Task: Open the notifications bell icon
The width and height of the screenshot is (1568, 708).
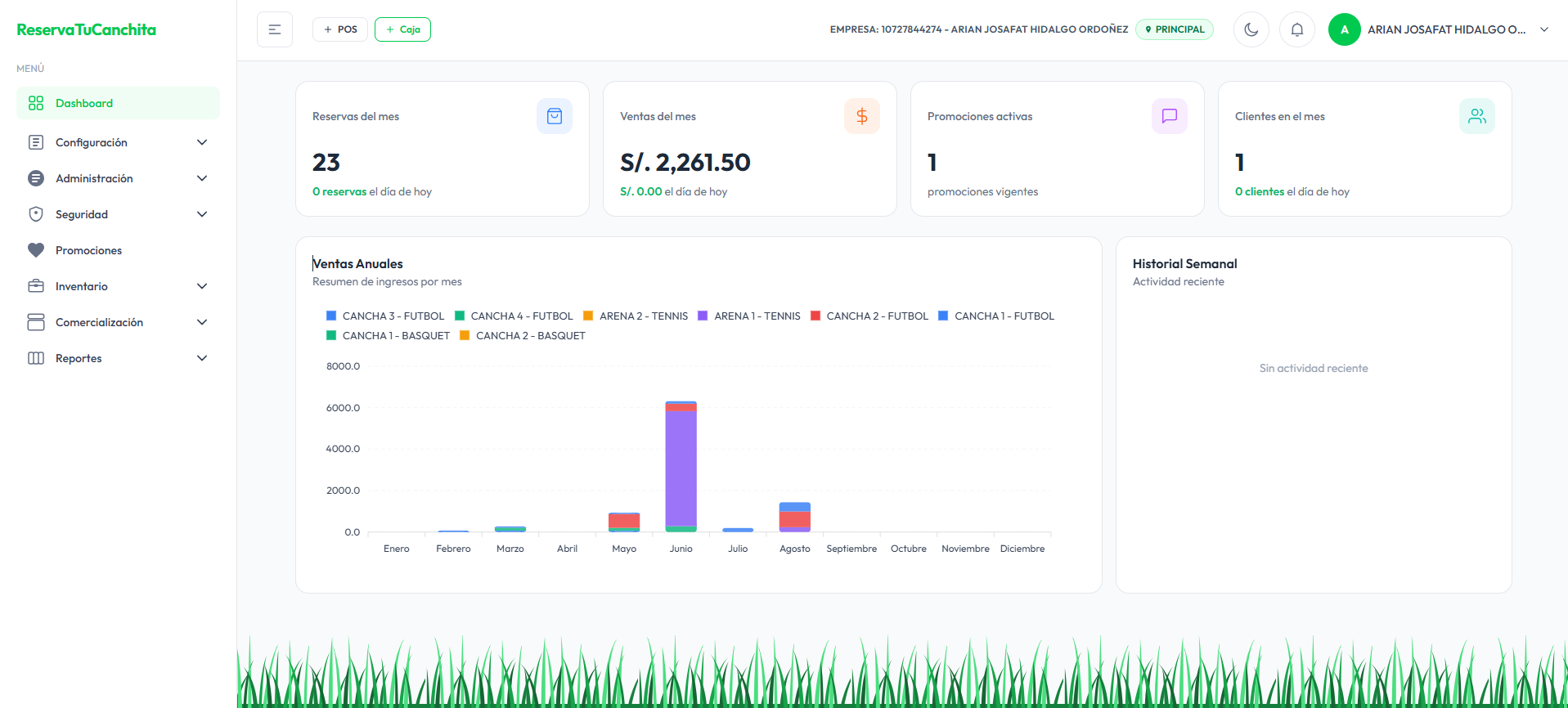Action: pos(1297,29)
